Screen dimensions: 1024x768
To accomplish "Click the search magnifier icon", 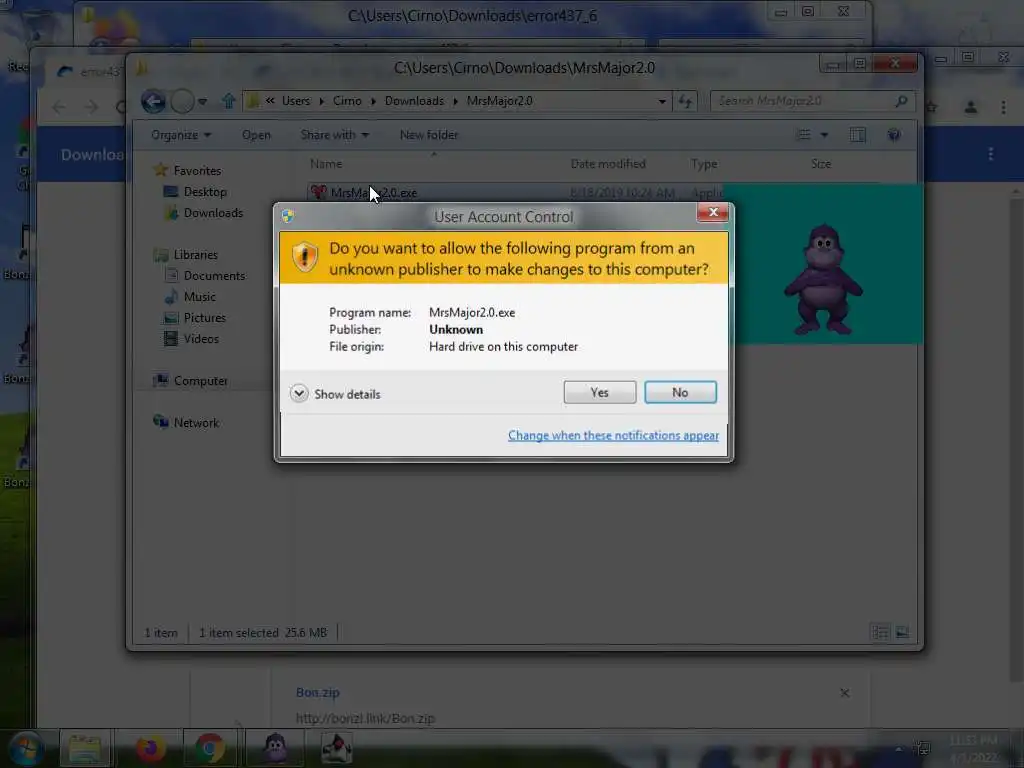I will [x=901, y=101].
